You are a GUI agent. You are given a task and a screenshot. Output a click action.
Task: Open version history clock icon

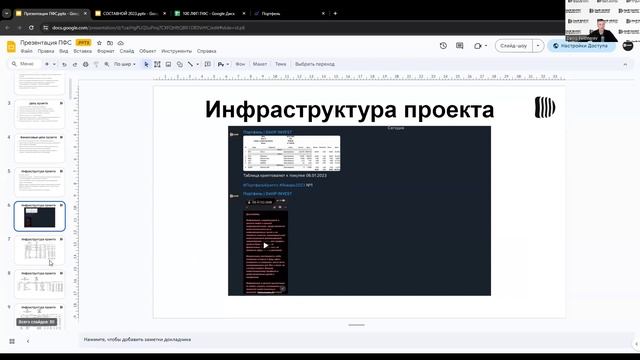coord(443,46)
